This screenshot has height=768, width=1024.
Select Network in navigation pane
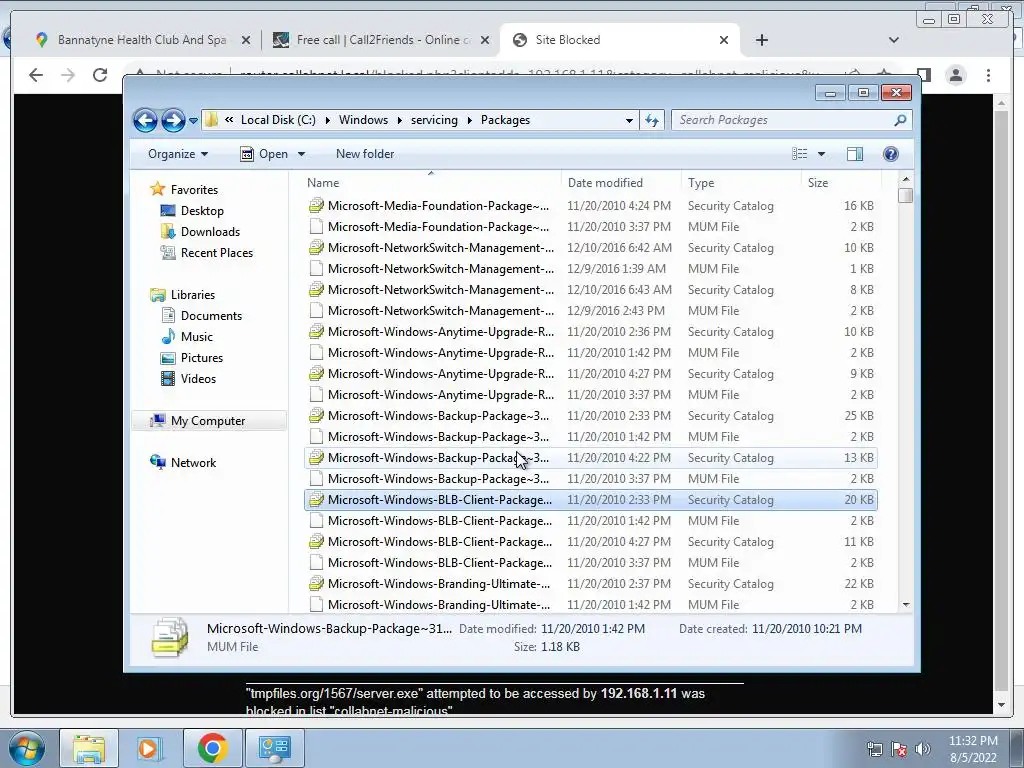click(193, 463)
